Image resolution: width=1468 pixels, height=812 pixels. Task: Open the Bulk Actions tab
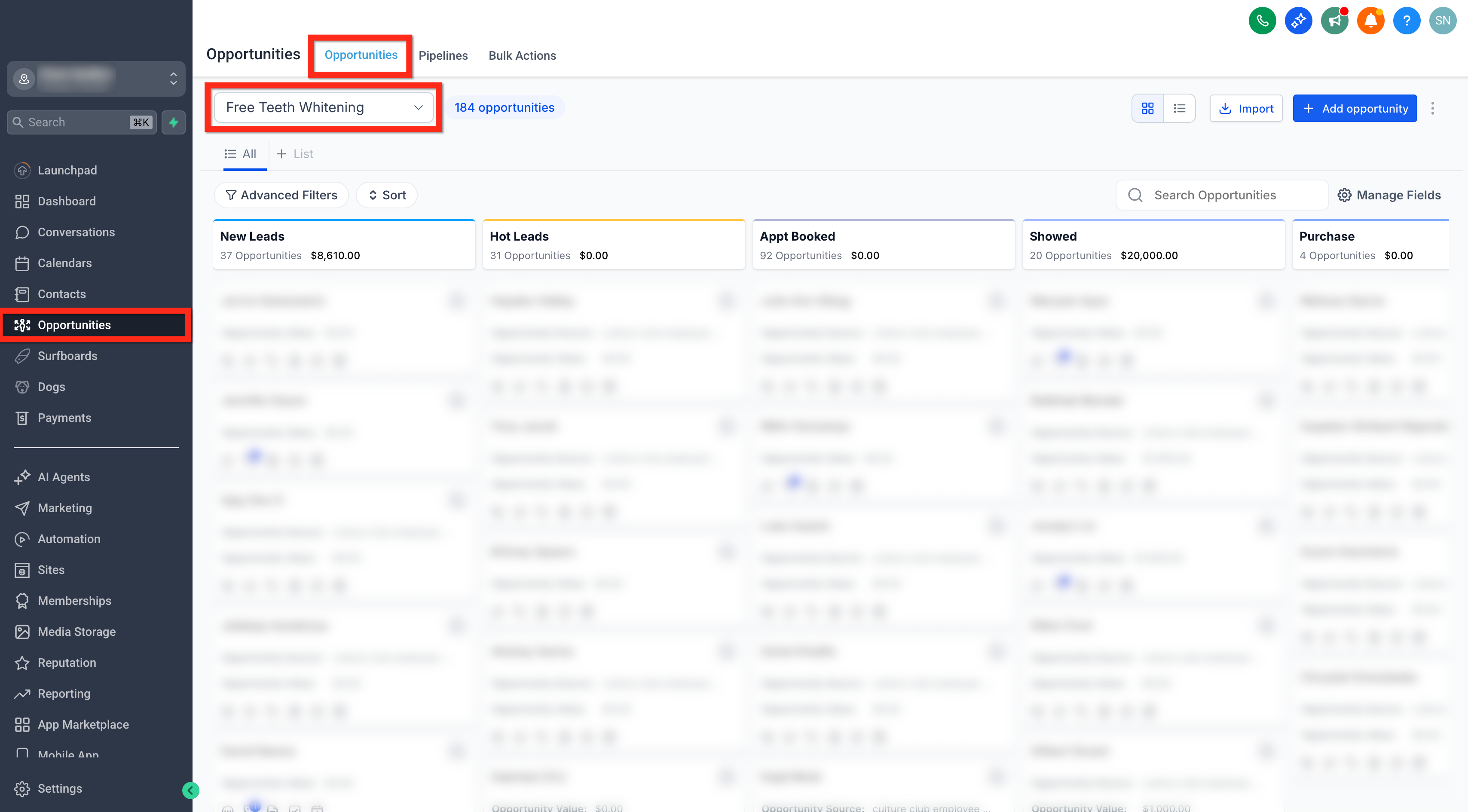click(x=522, y=55)
